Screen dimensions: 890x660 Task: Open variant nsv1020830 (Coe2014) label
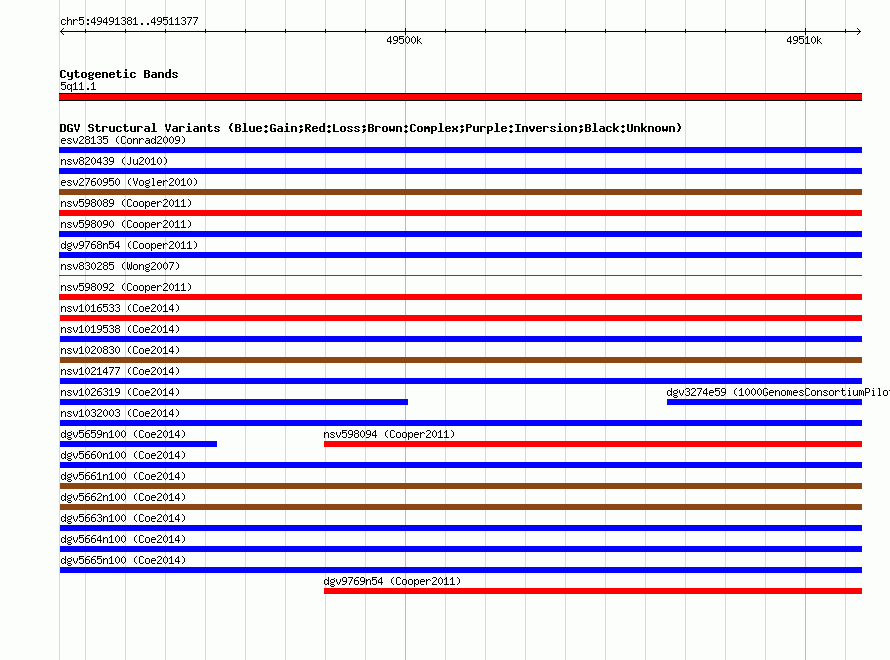120,350
